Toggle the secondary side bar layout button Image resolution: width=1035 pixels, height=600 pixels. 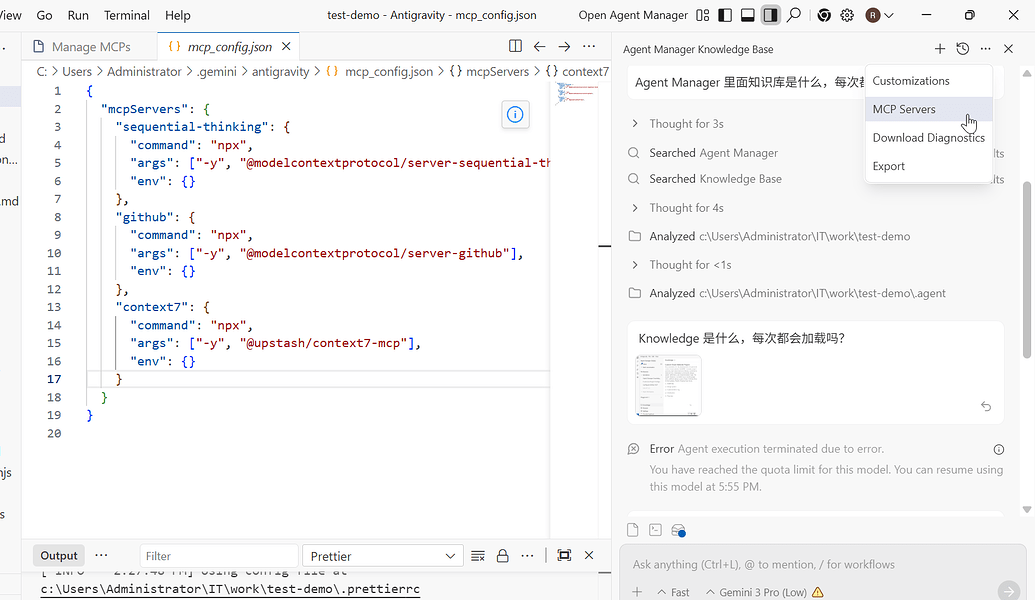(770, 15)
